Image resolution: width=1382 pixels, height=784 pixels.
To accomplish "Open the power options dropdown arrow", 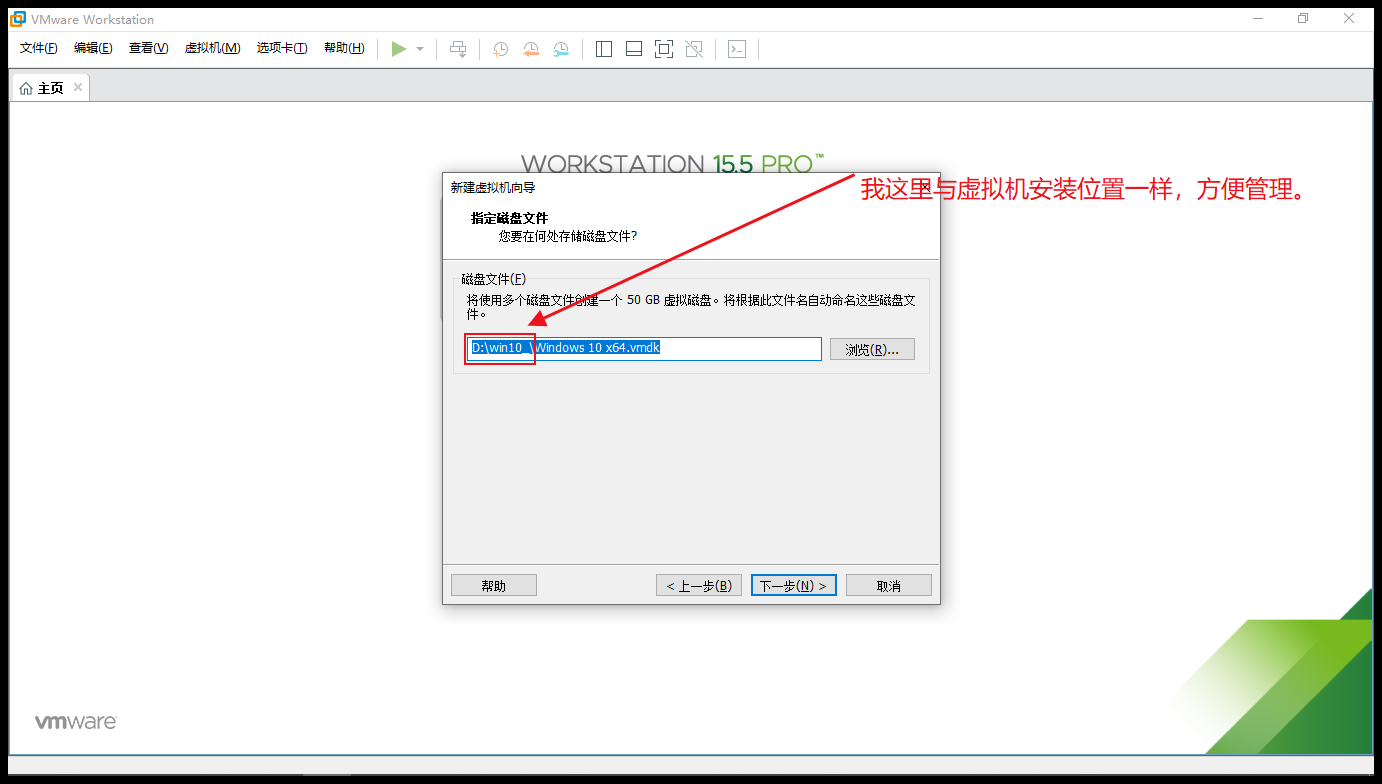I will coord(420,49).
